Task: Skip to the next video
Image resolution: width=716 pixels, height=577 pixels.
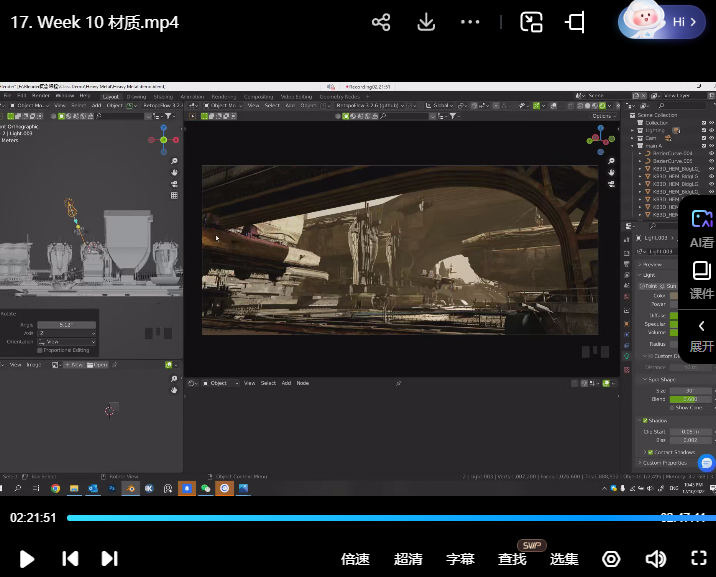Action: (110, 559)
